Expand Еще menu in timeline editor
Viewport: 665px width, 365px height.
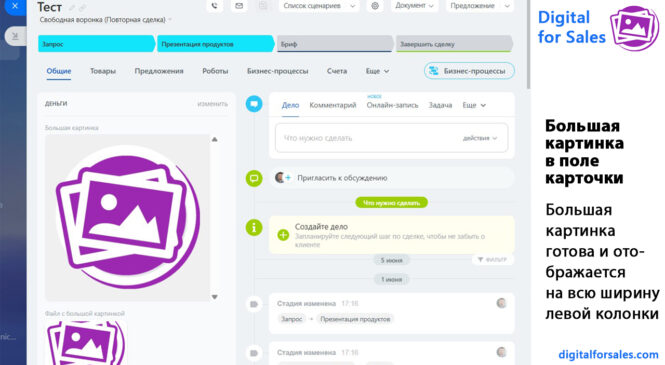tap(474, 105)
